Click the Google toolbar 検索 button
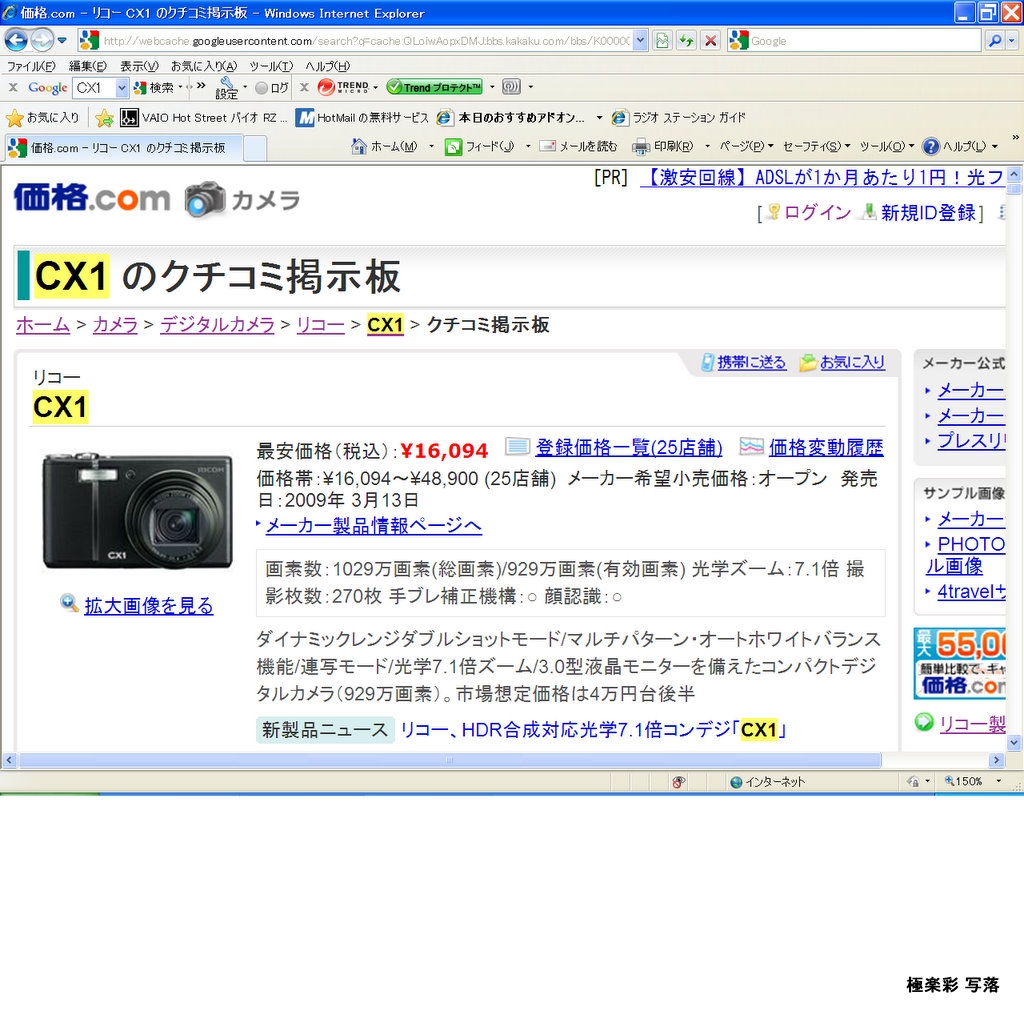This screenshot has width=1024, height=1015. pos(153,88)
